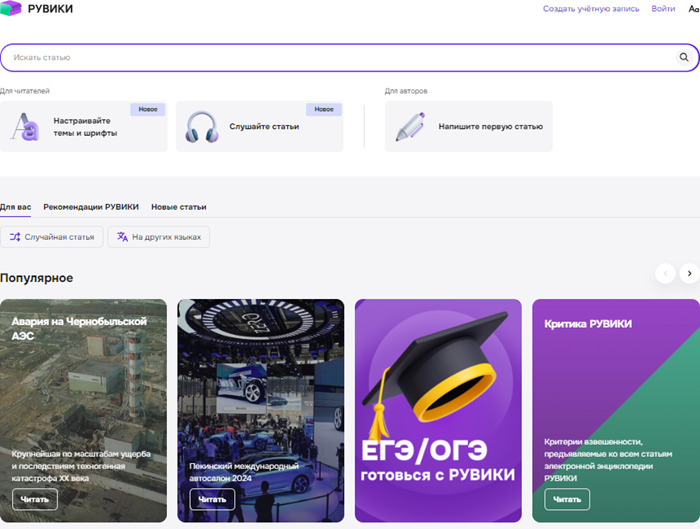Open the Новые статьи tab
Screen dimensions: 700x529
pos(179,207)
